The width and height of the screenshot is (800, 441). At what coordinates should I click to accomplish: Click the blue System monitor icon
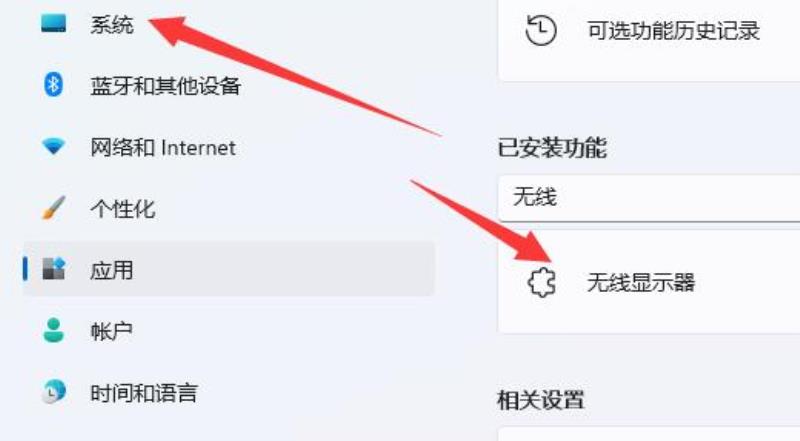pos(54,23)
